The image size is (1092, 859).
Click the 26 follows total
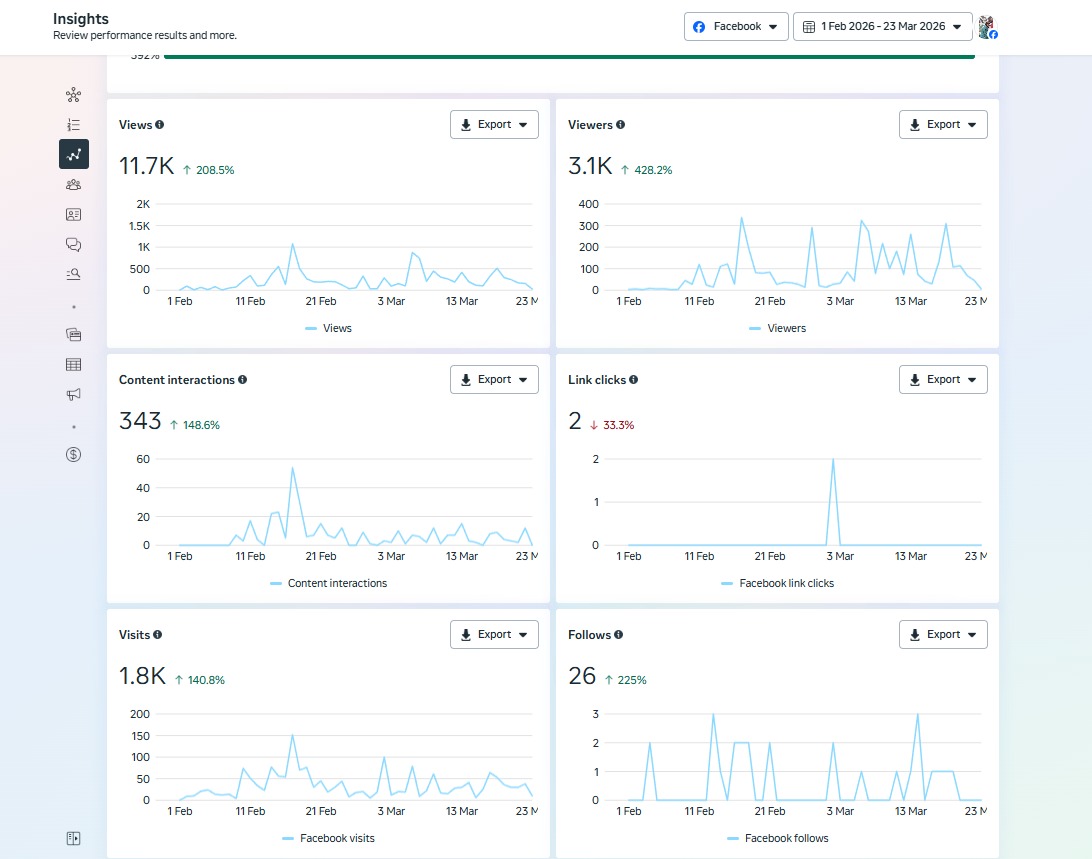(582, 676)
